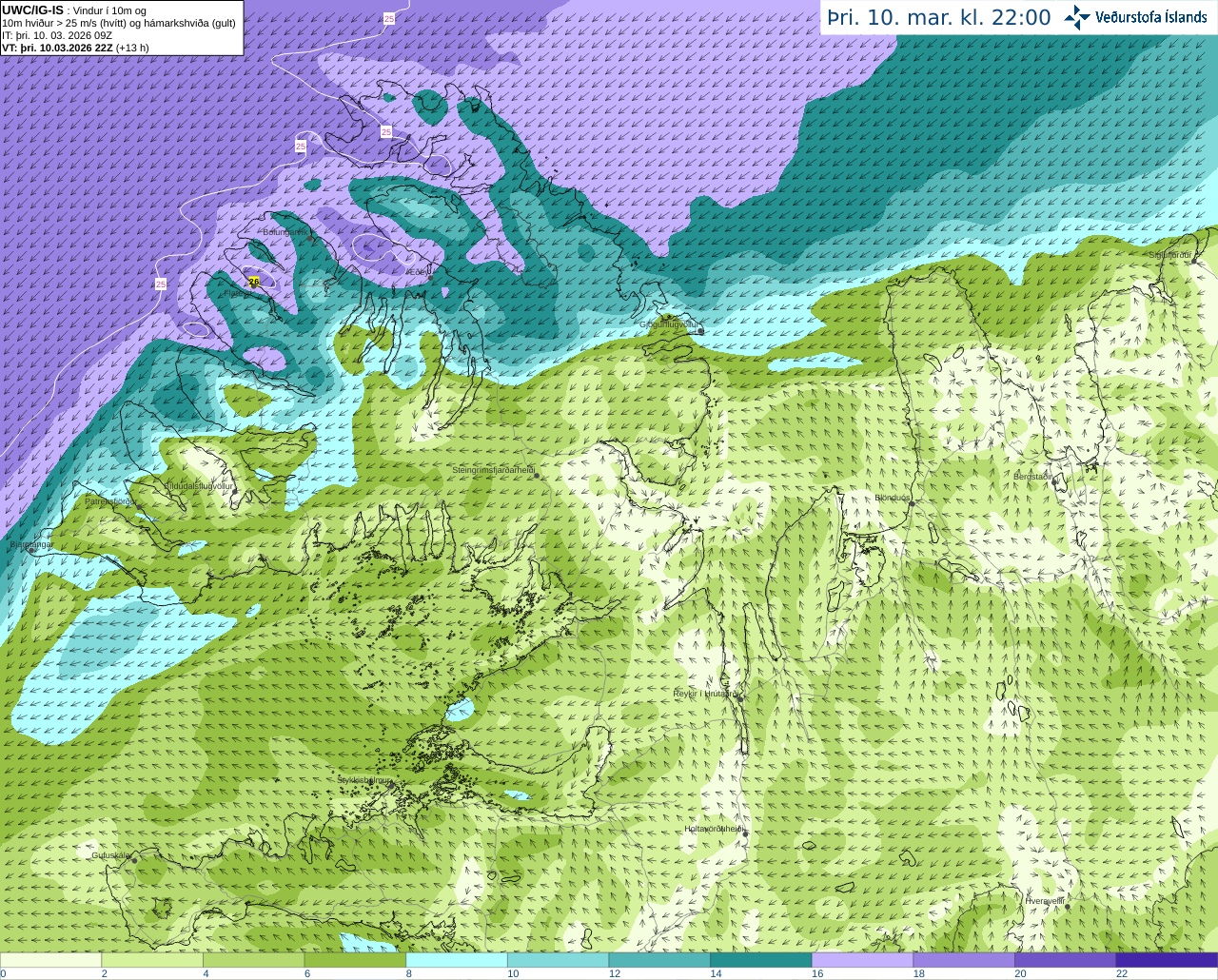Image resolution: width=1218 pixels, height=980 pixels.
Task: Select the Gufuskálar station dot
Action: 134,860
